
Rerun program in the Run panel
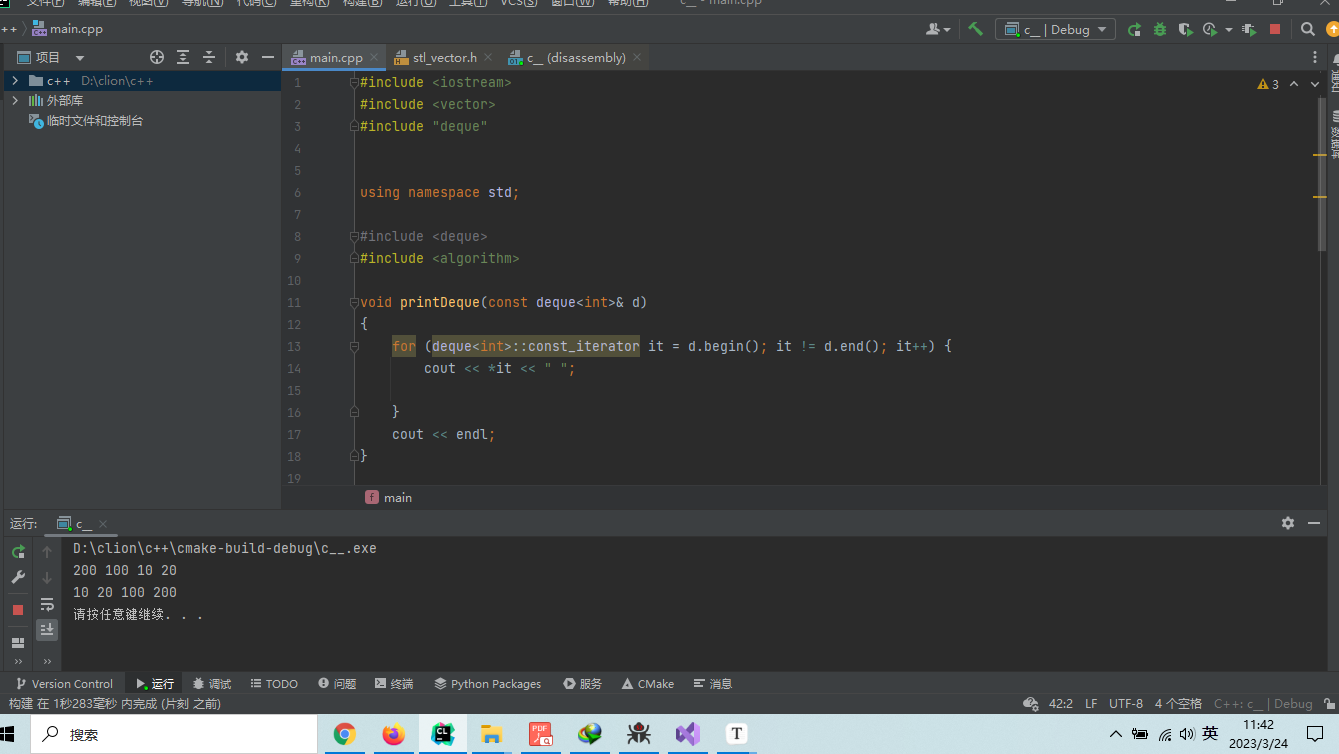18,552
